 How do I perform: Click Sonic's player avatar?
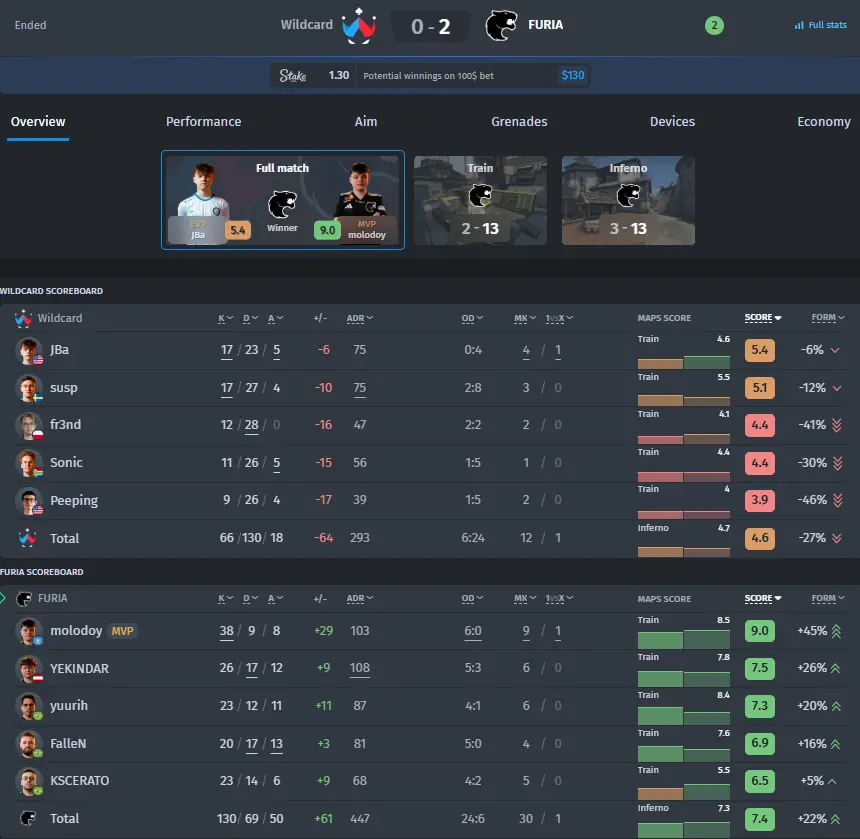29,463
